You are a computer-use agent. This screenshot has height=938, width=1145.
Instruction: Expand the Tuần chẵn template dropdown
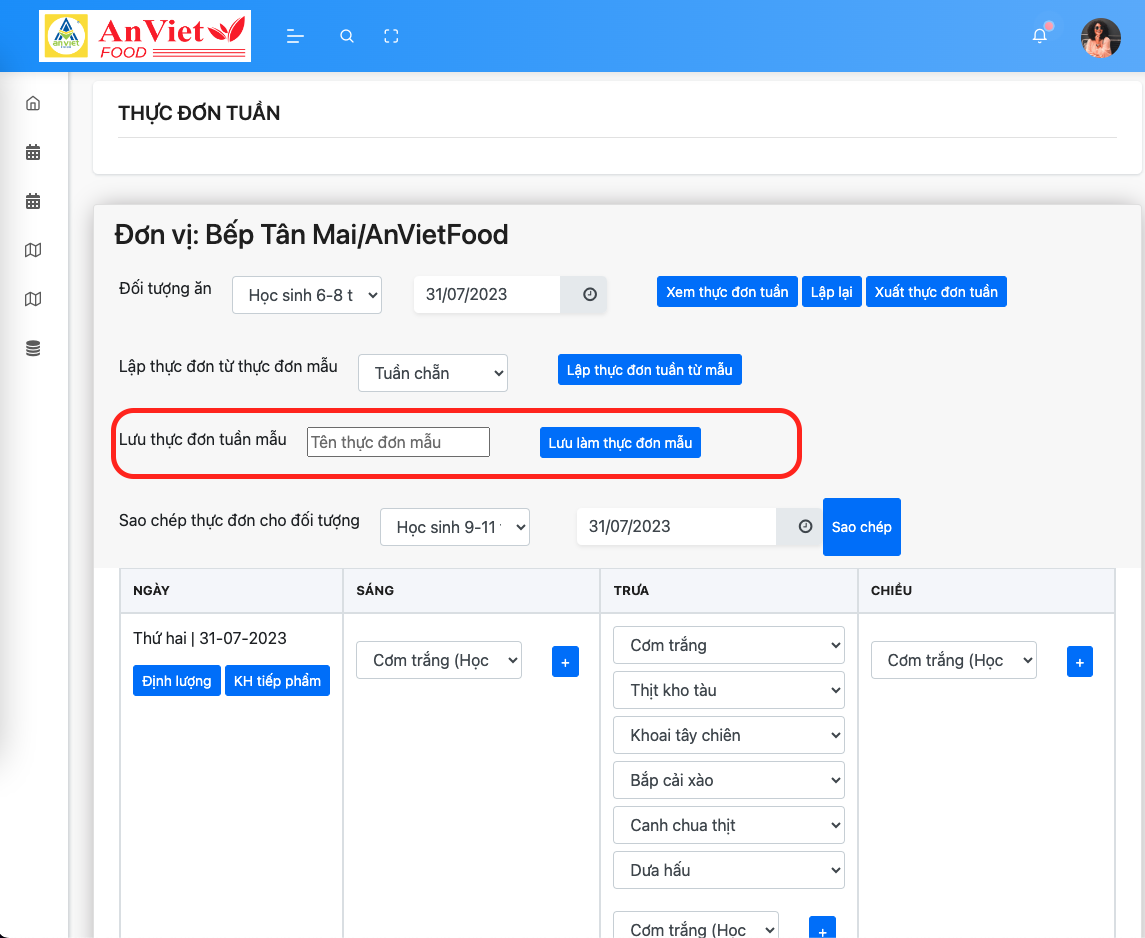coord(432,373)
